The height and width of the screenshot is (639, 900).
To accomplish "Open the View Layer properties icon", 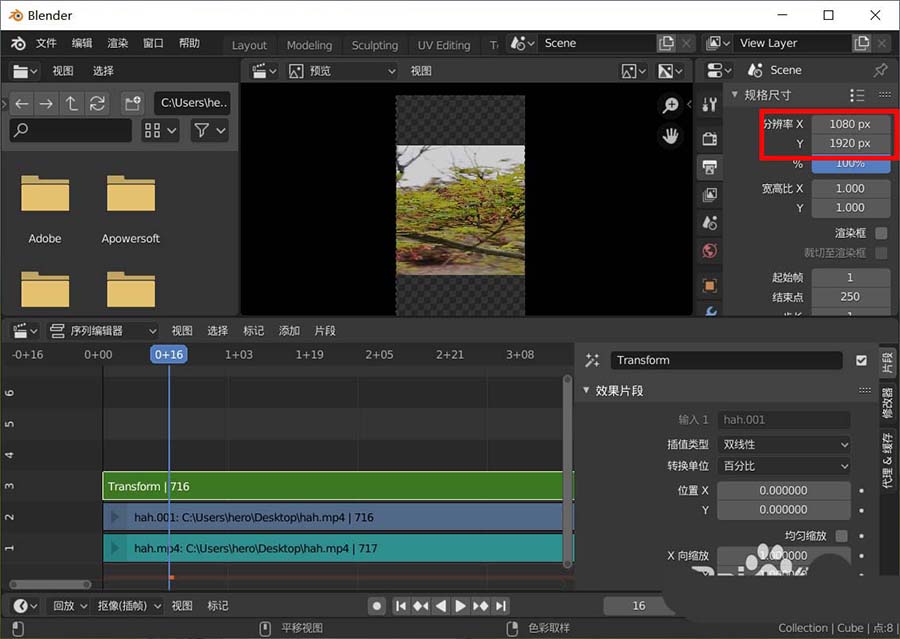I will [710, 195].
